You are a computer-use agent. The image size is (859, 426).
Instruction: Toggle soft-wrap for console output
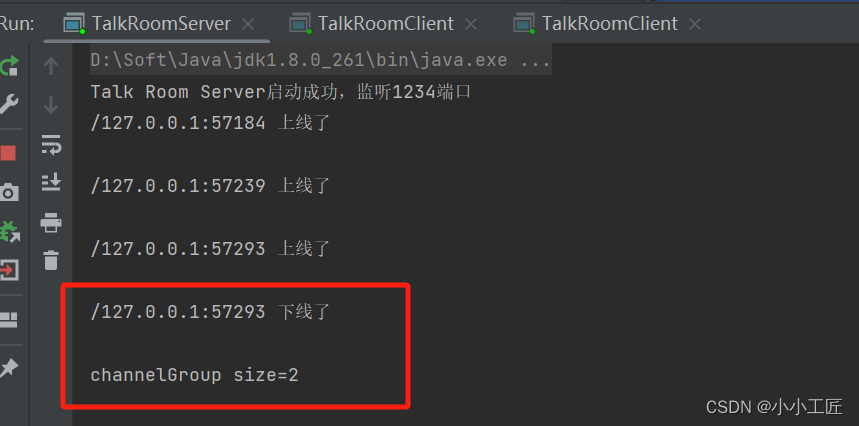pos(51,144)
